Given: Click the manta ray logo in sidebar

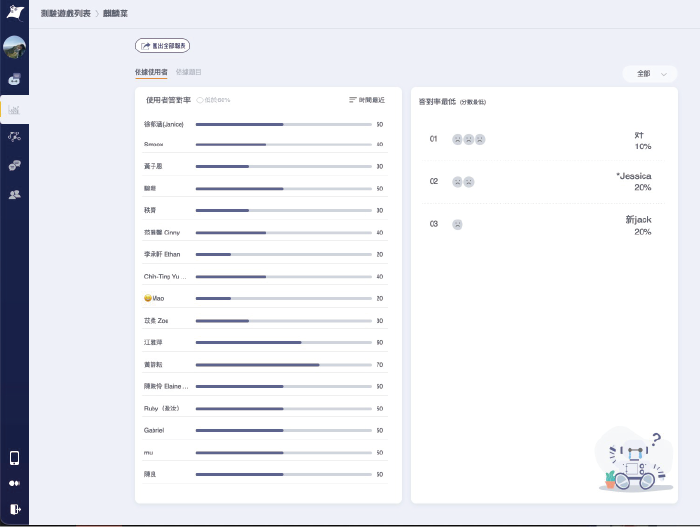Looking at the screenshot, I should tap(14, 14).
